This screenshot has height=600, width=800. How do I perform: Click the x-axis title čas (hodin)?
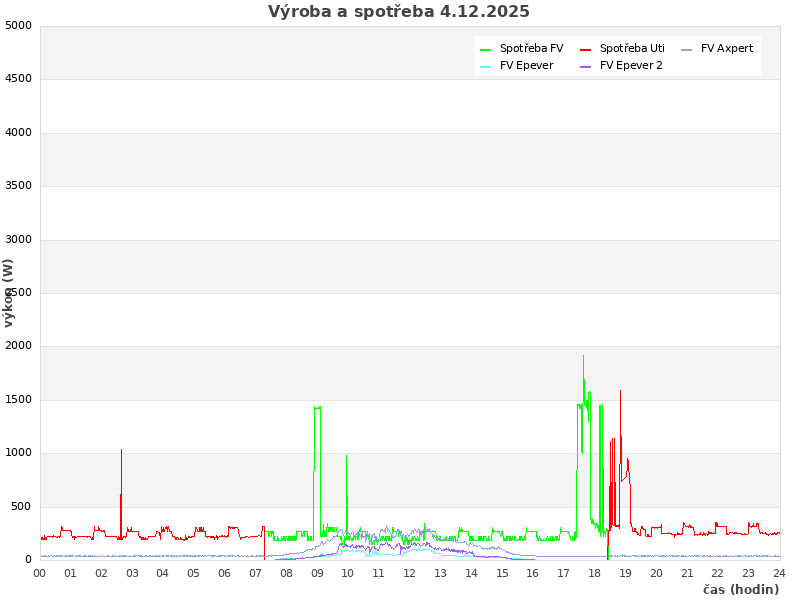[740, 590]
